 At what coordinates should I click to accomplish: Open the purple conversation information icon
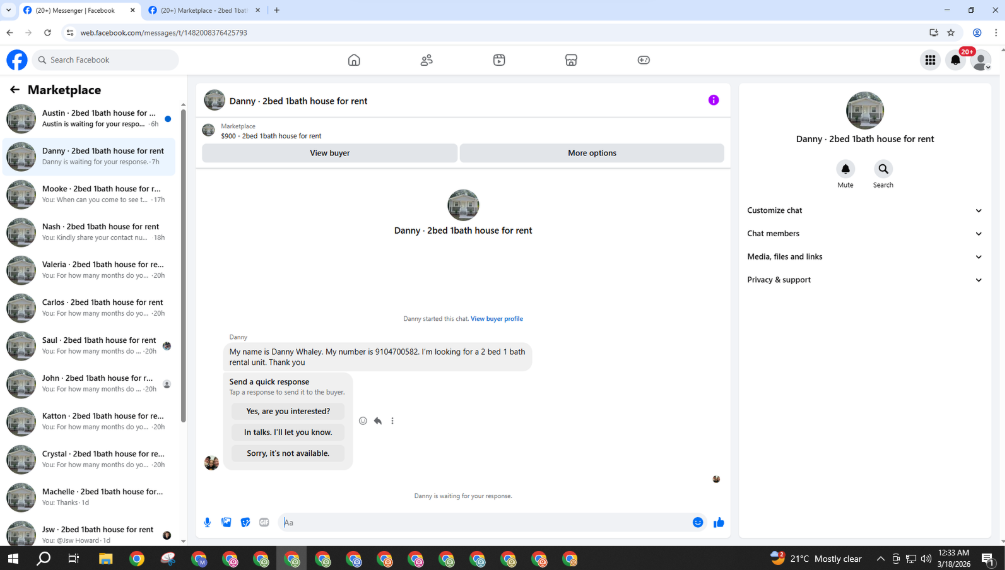tap(713, 100)
